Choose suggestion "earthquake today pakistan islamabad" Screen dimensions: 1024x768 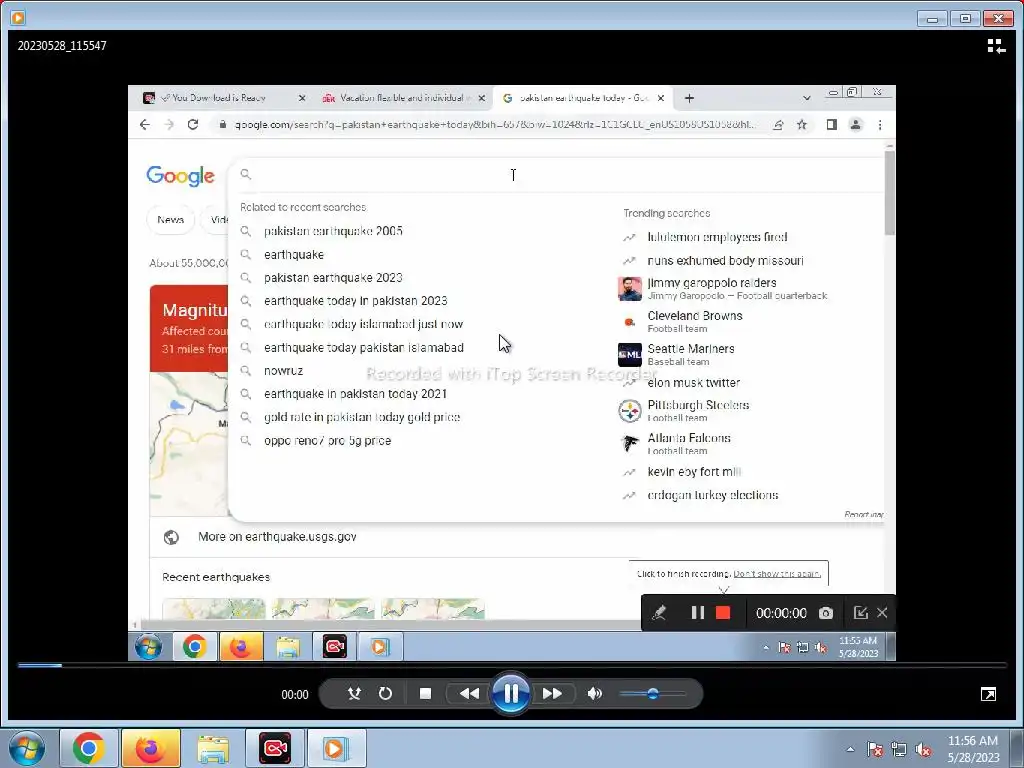364,347
